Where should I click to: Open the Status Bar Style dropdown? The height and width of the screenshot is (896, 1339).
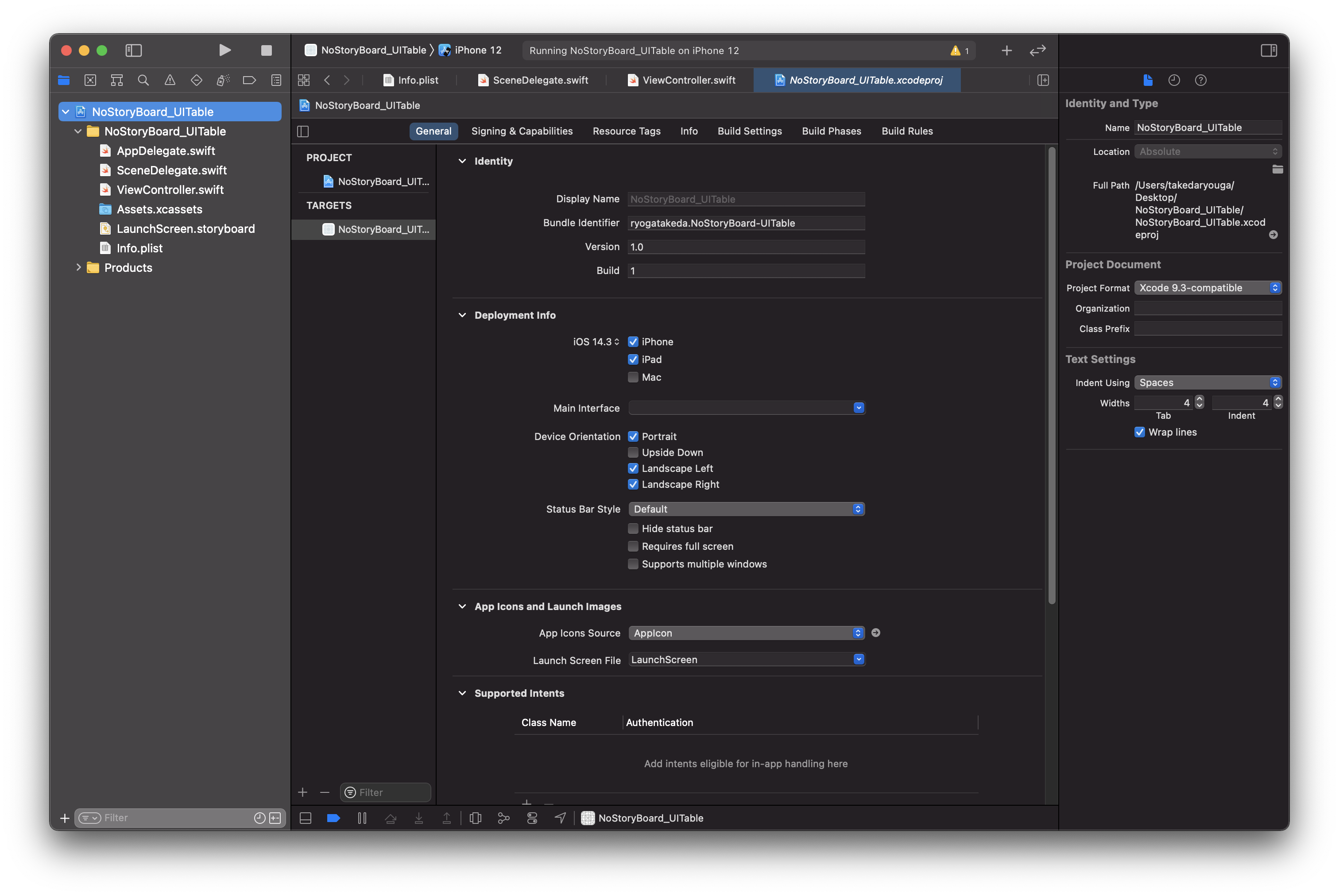[747, 509]
